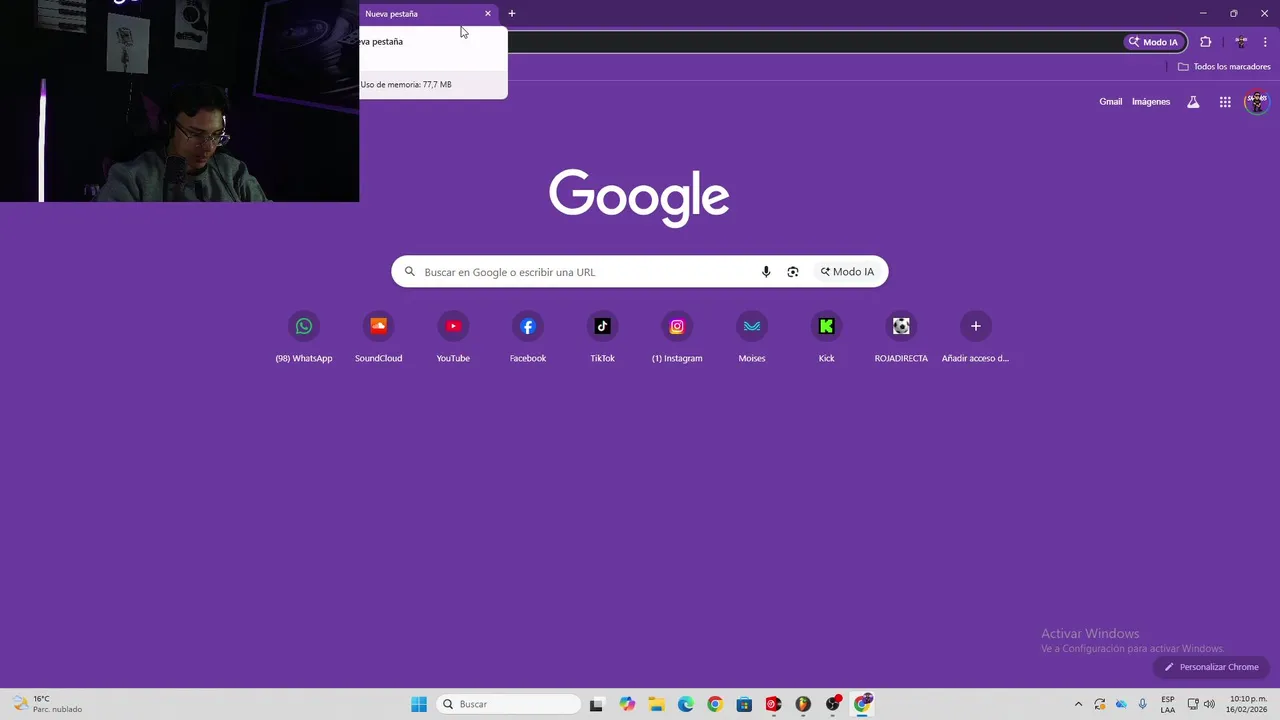Click the Personalizar Chrome button
The width and height of the screenshot is (1280, 720).
tap(1211, 667)
